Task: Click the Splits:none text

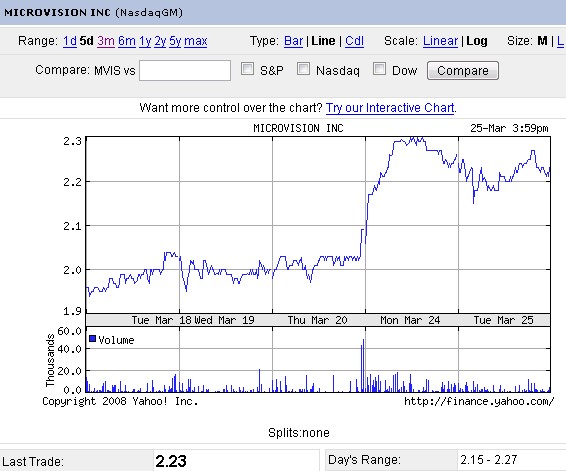Action: point(299,433)
